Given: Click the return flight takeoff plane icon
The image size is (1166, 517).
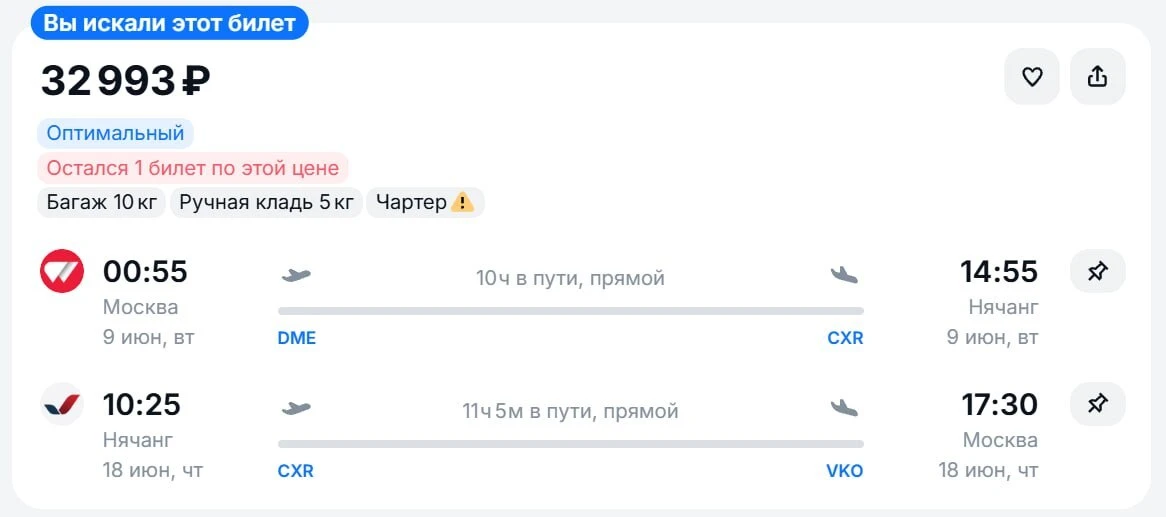Looking at the screenshot, I should pos(296,408).
